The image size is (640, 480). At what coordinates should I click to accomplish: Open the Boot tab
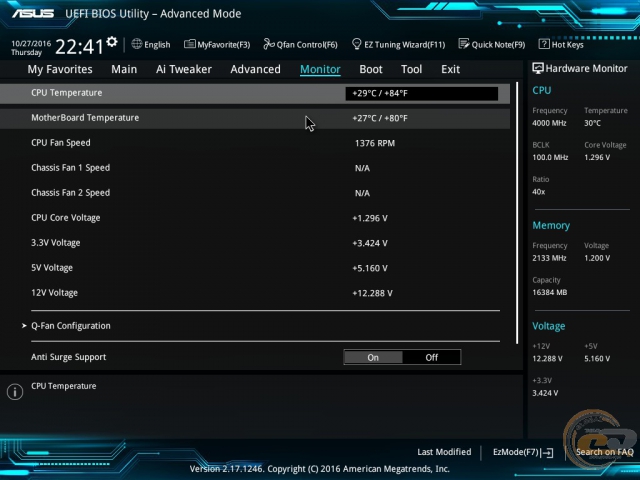[371, 69]
